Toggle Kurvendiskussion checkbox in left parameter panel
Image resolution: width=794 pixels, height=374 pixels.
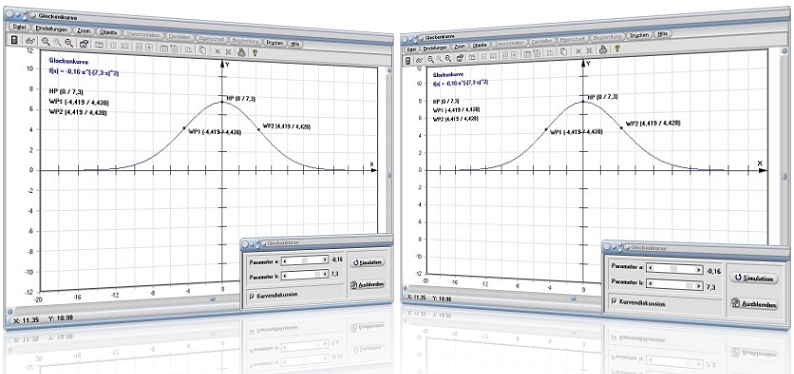coord(252,295)
